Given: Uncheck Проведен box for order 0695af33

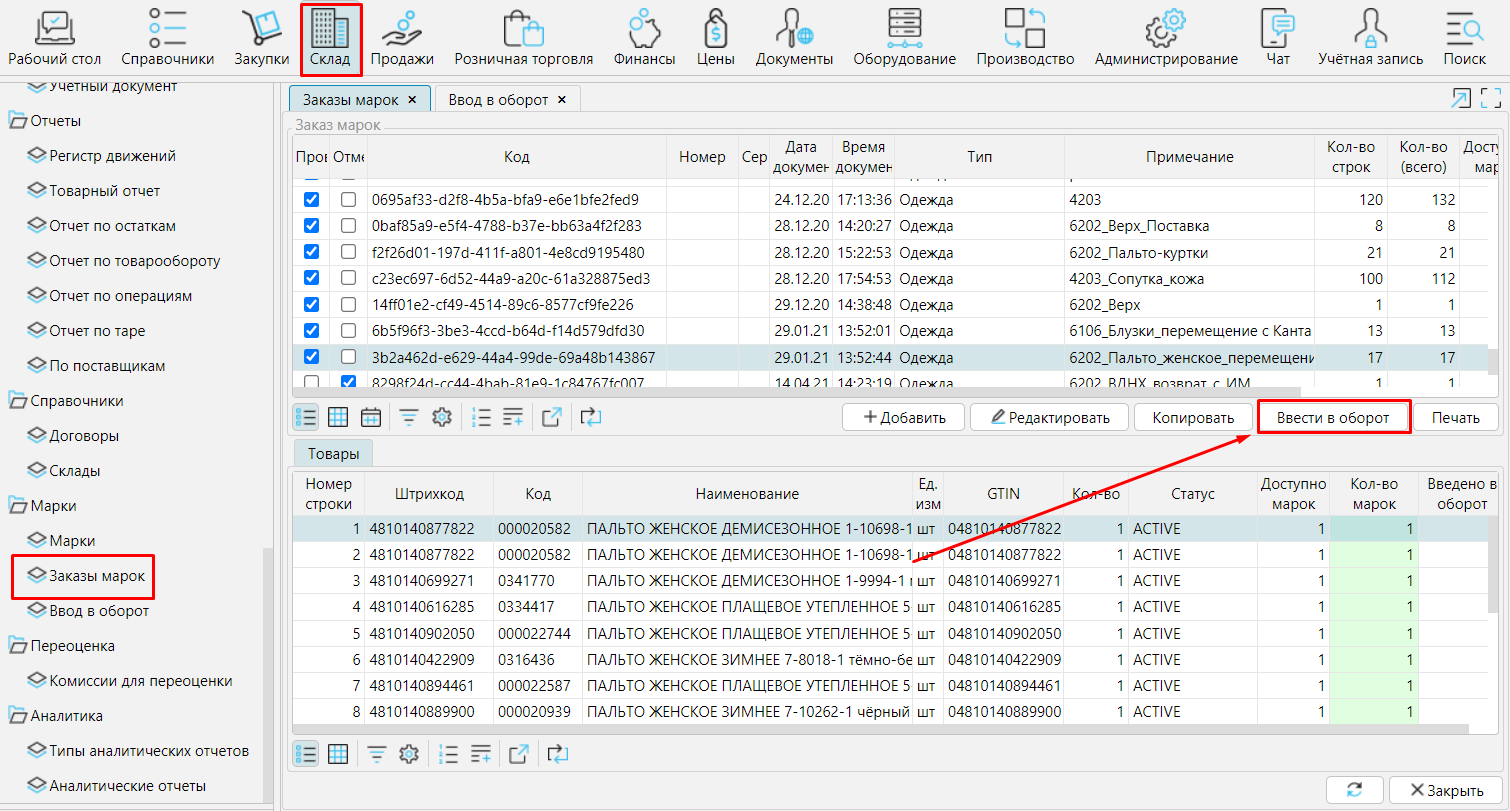Looking at the screenshot, I should tap(311, 200).
